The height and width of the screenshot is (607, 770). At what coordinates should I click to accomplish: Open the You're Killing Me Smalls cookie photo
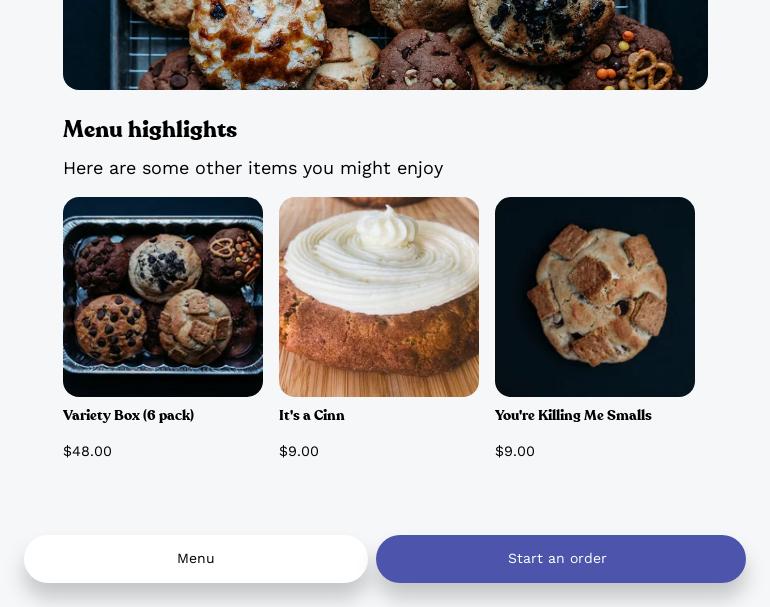point(595,297)
